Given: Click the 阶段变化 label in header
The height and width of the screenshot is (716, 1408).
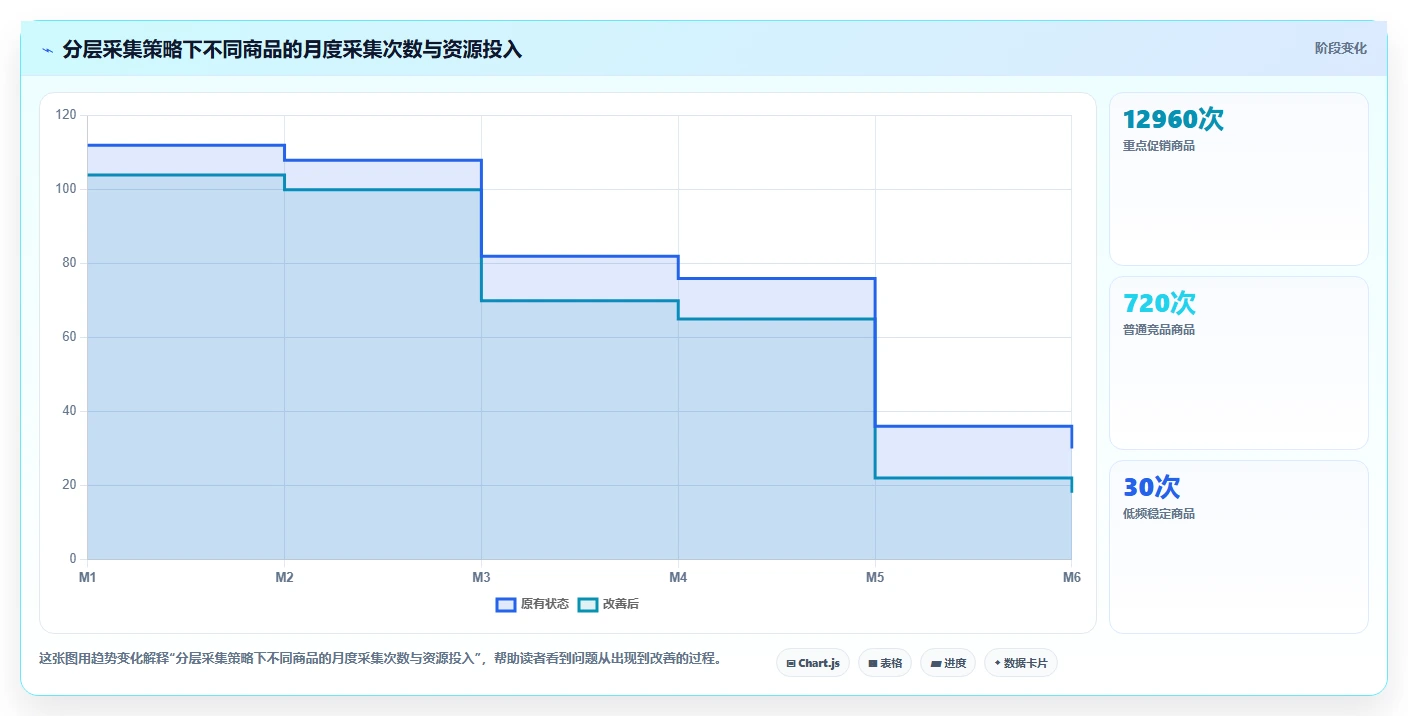Looking at the screenshot, I should point(1340,48).
